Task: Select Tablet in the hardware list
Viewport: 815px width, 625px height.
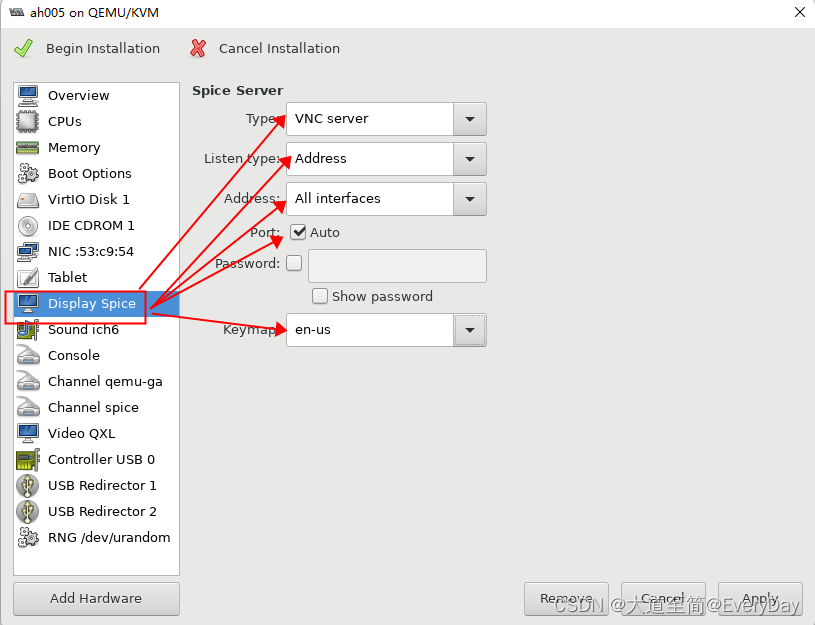Action: point(97,278)
